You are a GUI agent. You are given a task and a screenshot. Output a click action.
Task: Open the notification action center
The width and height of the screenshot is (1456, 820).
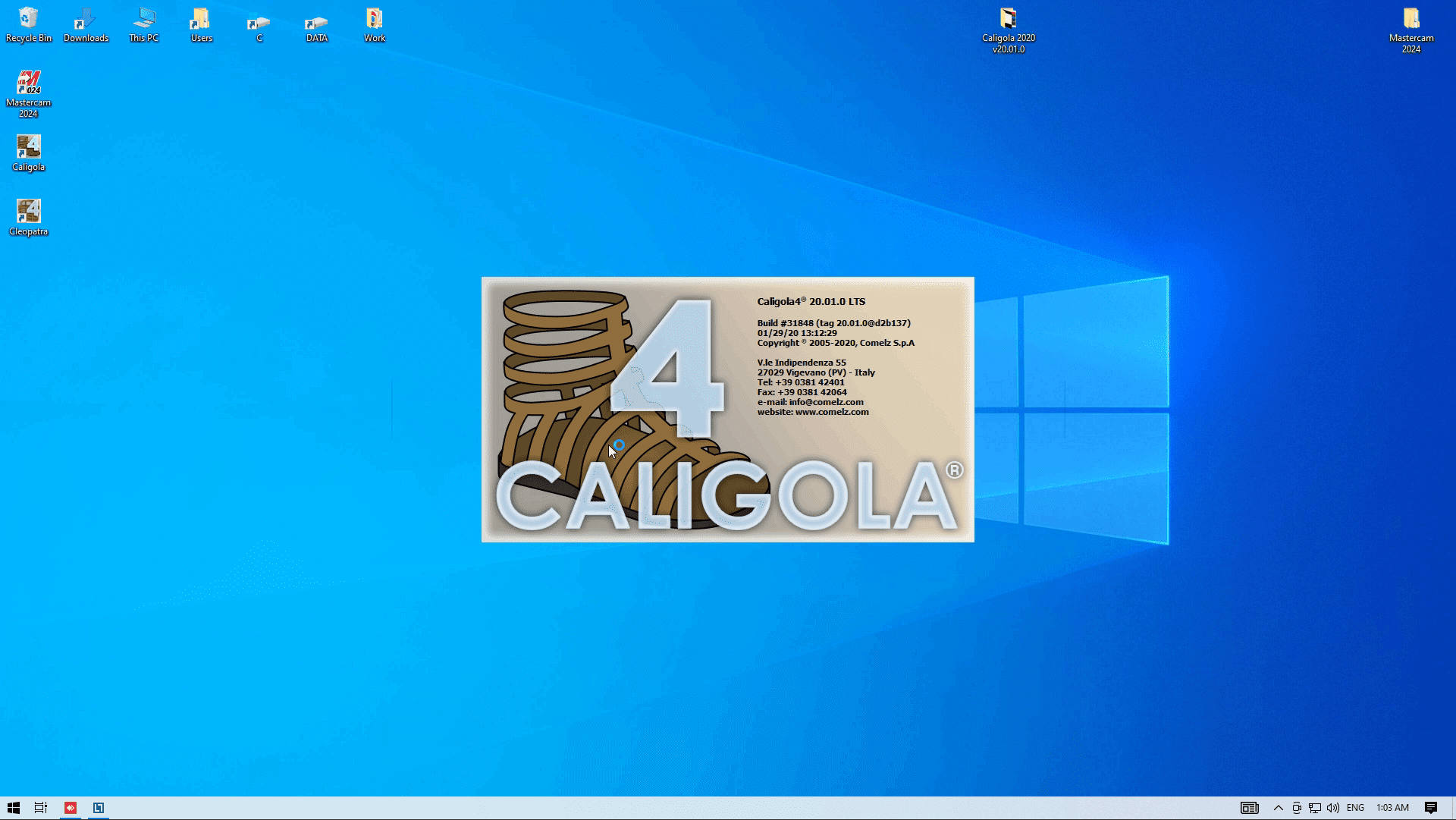pyautogui.click(x=1430, y=808)
